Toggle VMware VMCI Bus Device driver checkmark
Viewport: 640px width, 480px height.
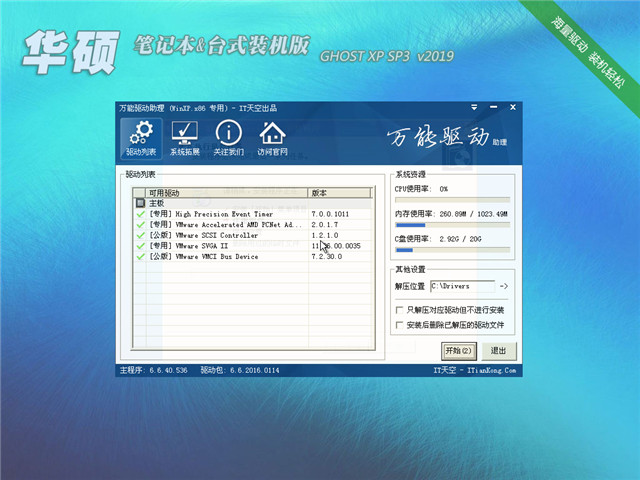(140, 256)
